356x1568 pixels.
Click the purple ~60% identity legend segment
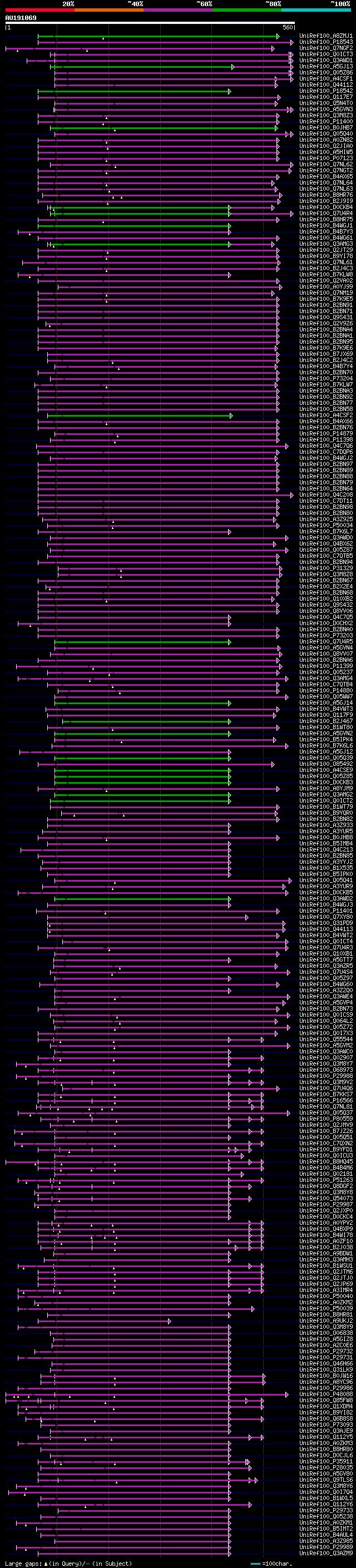[177, 10]
